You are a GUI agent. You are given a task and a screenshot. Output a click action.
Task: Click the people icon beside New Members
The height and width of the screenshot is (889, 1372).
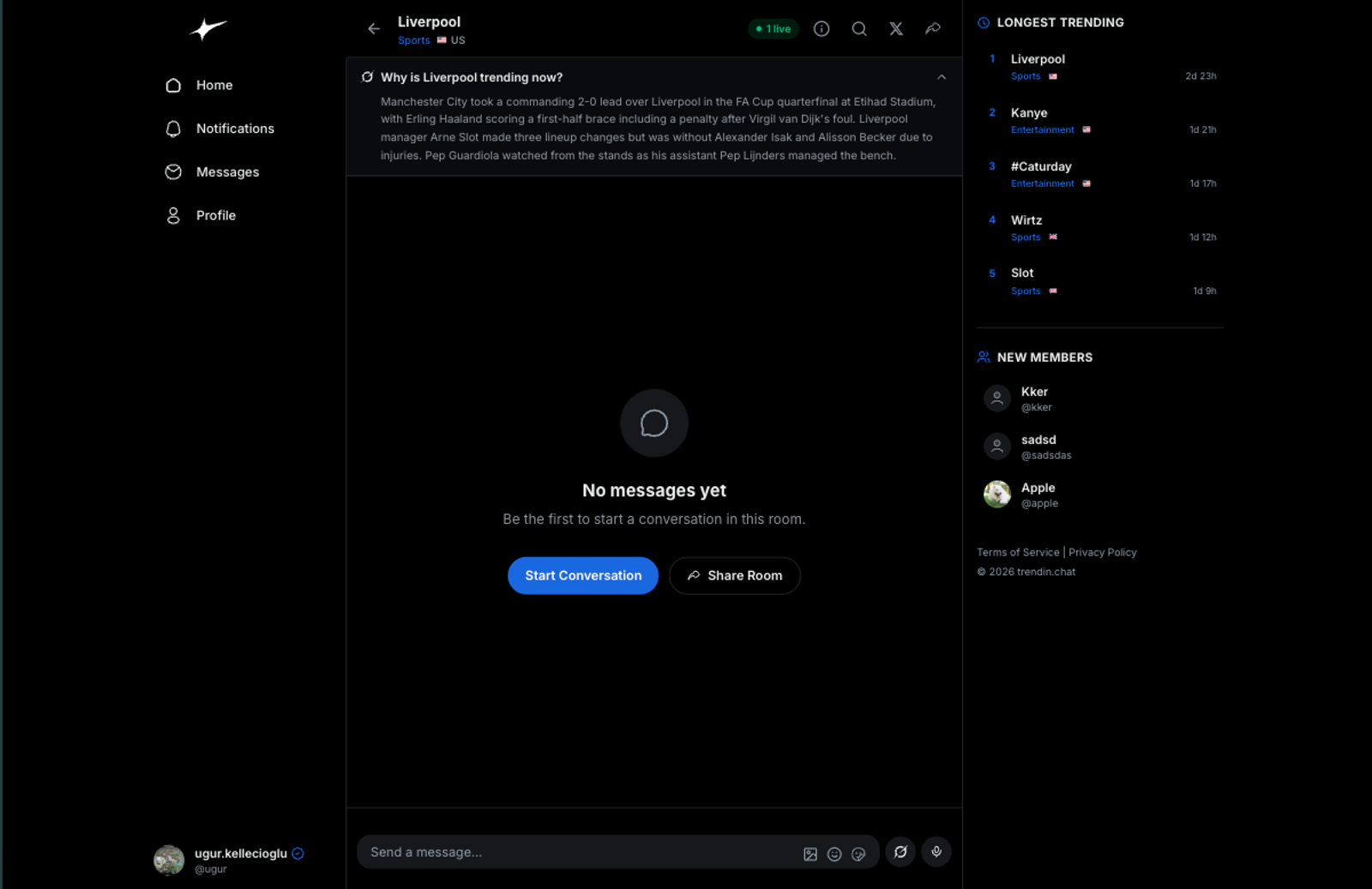tap(984, 357)
